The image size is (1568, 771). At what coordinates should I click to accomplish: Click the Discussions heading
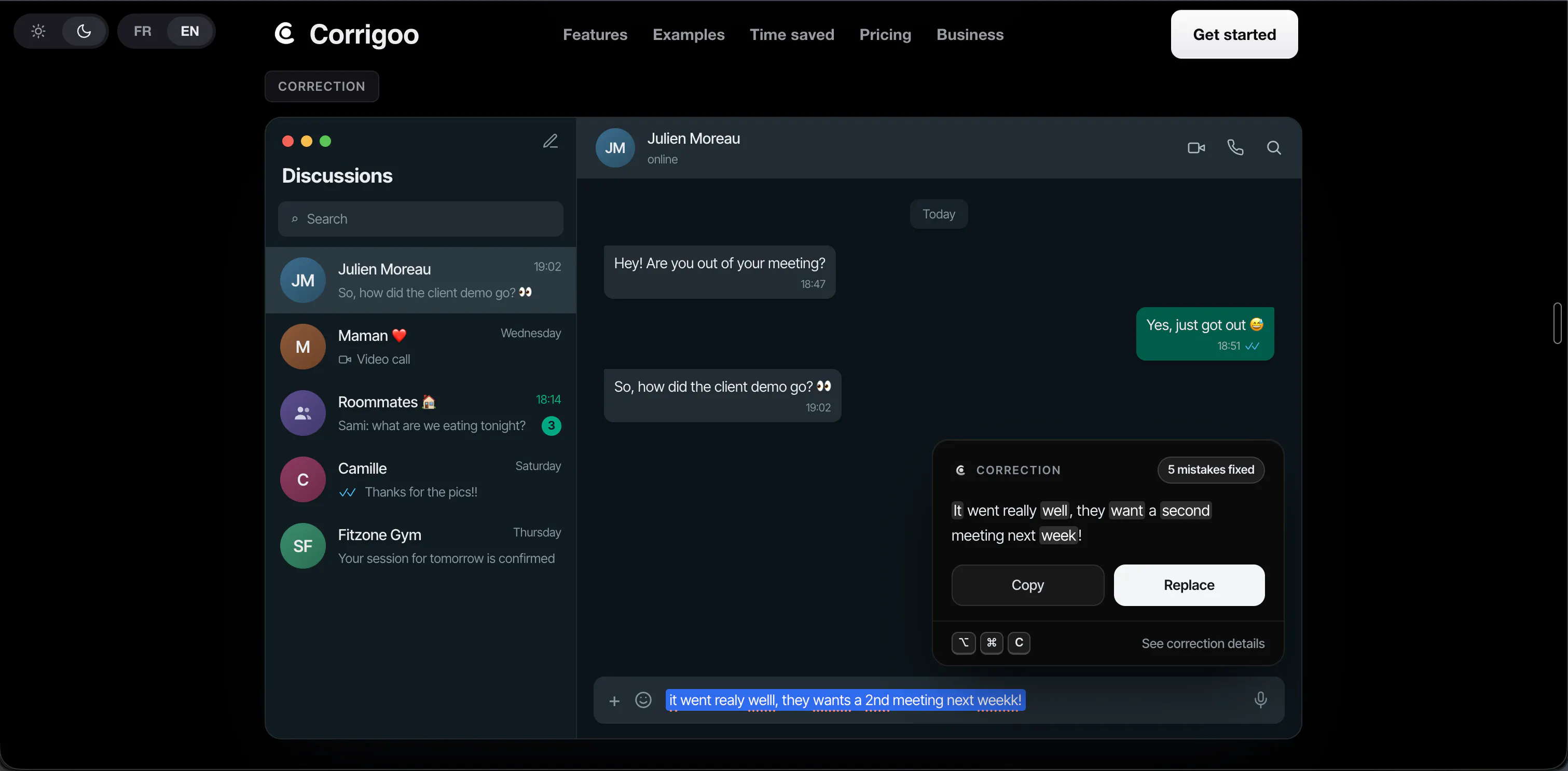[x=337, y=176]
